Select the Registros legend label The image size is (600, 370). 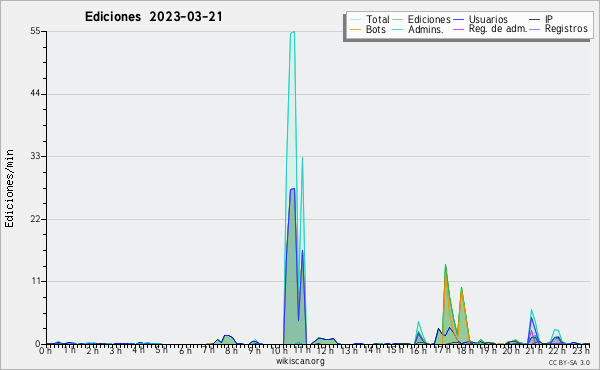566,29
